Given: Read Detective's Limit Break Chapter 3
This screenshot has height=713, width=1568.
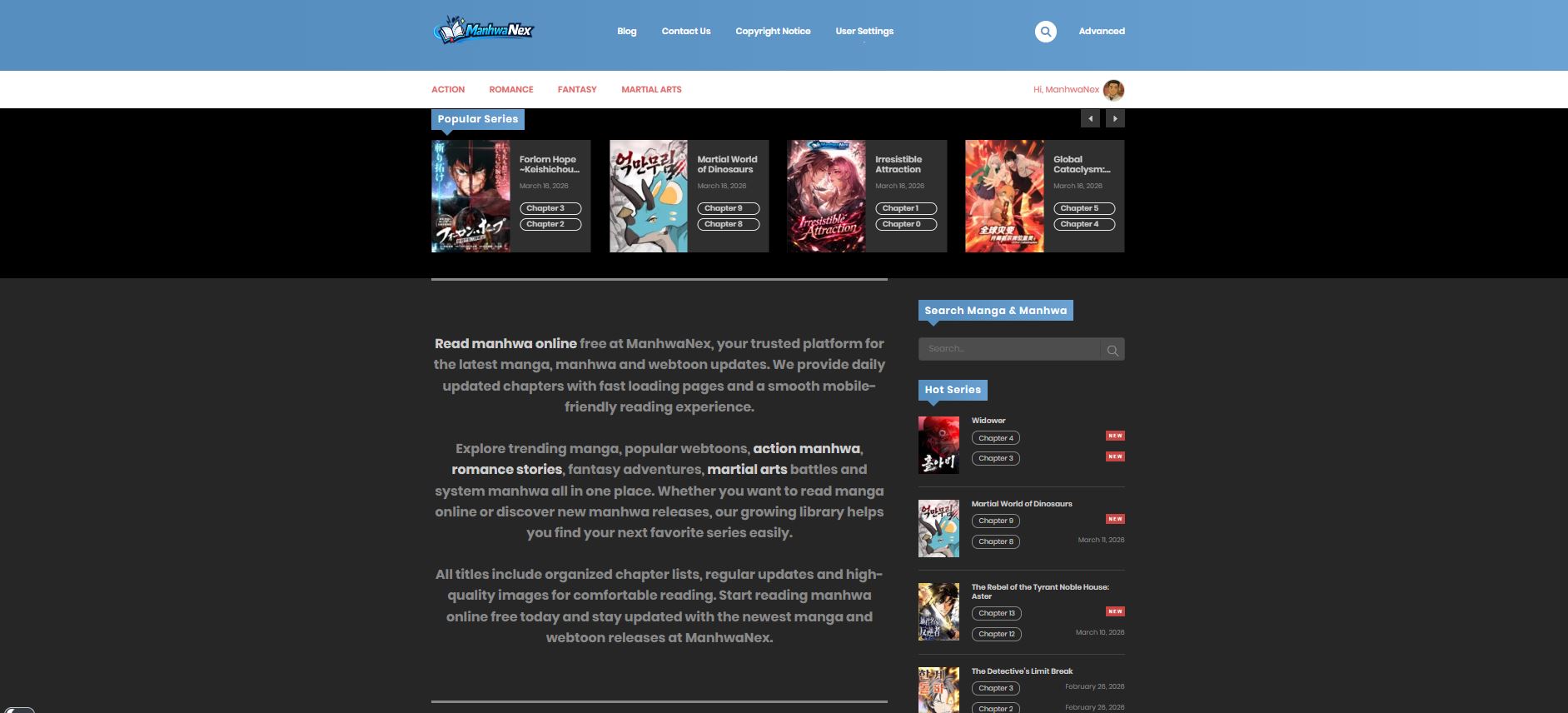Looking at the screenshot, I should (x=996, y=688).
